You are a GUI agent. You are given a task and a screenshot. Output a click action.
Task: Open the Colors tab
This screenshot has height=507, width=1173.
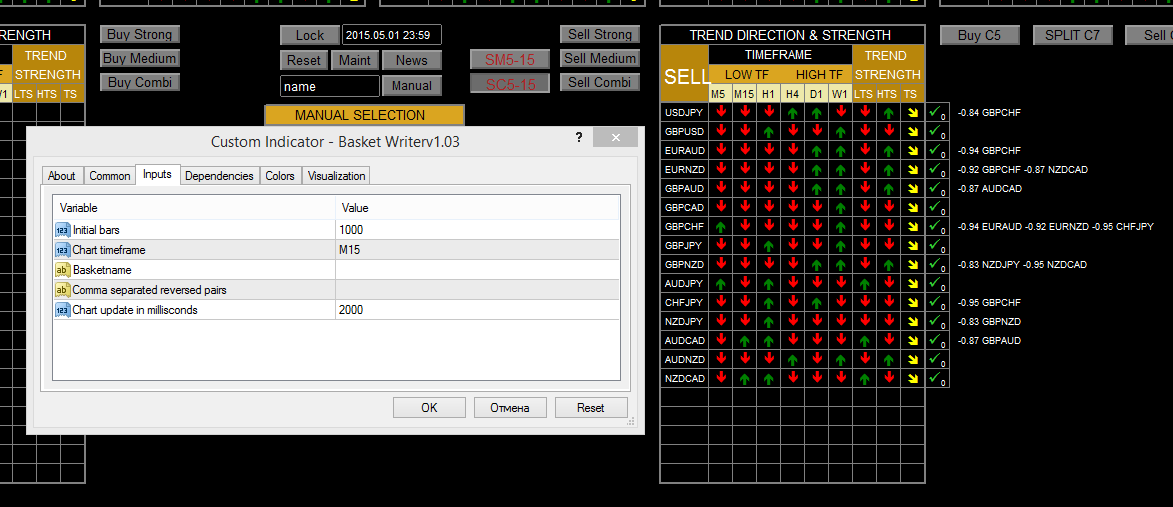(x=280, y=176)
